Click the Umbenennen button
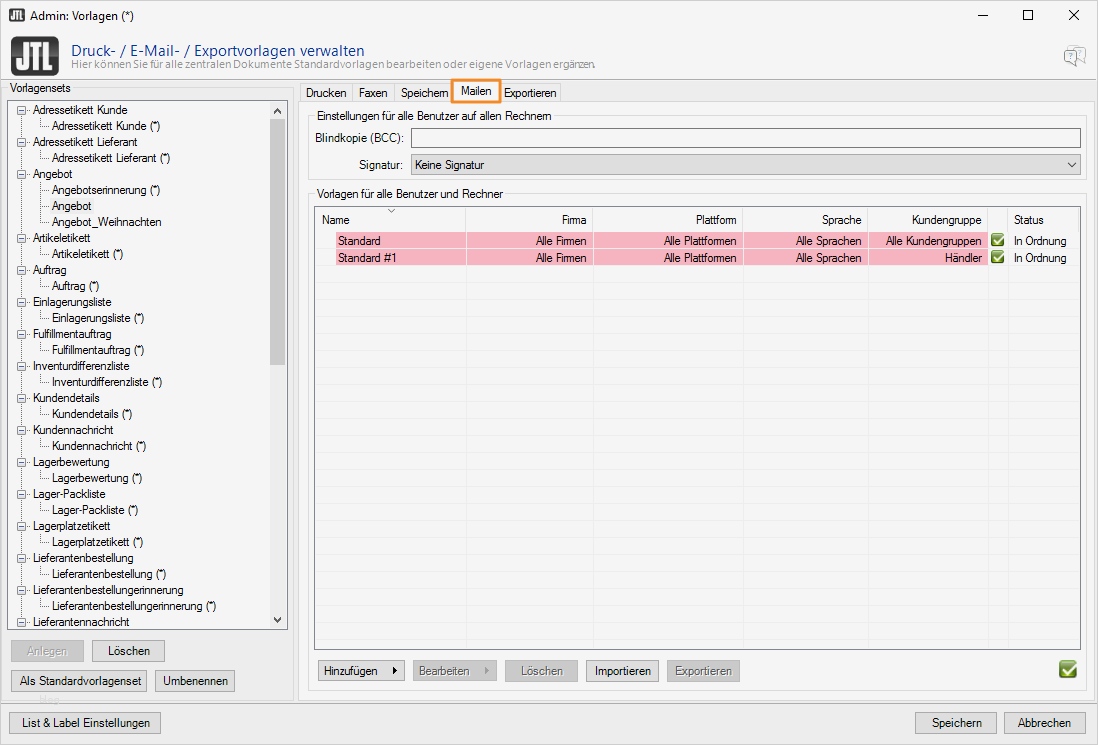The width and height of the screenshot is (1098, 745). [x=195, y=681]
